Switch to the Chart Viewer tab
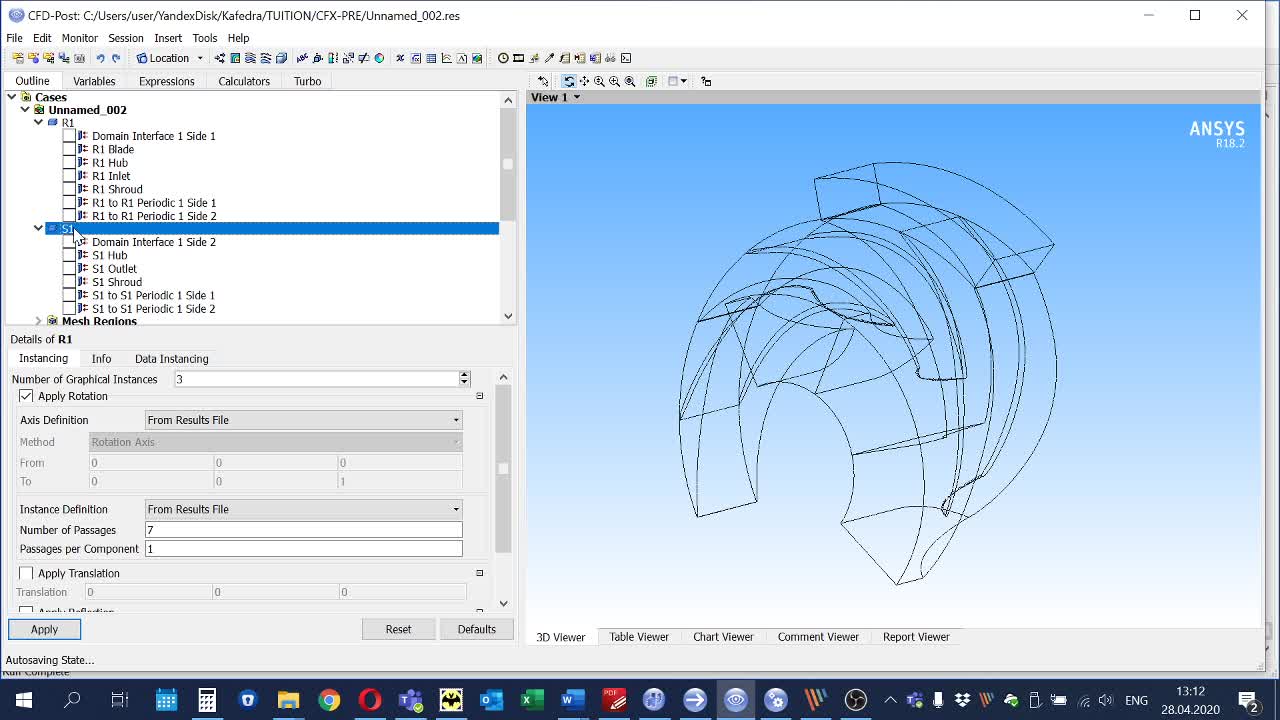The height and width of the screenshot is (720, 1280). (x=723, y=637)
